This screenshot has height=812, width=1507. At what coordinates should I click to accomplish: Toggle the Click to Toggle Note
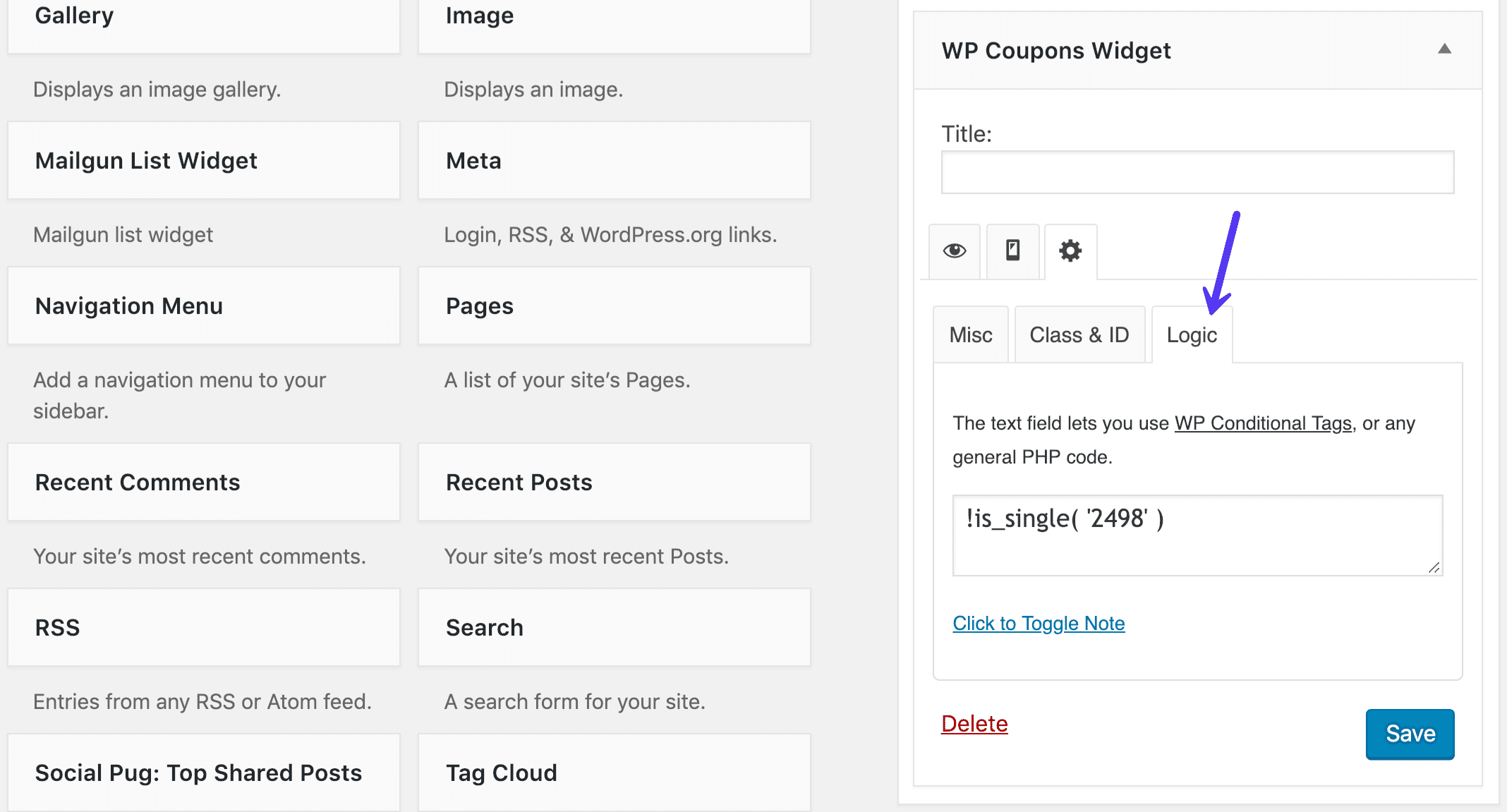click(x=1039, y=622)
